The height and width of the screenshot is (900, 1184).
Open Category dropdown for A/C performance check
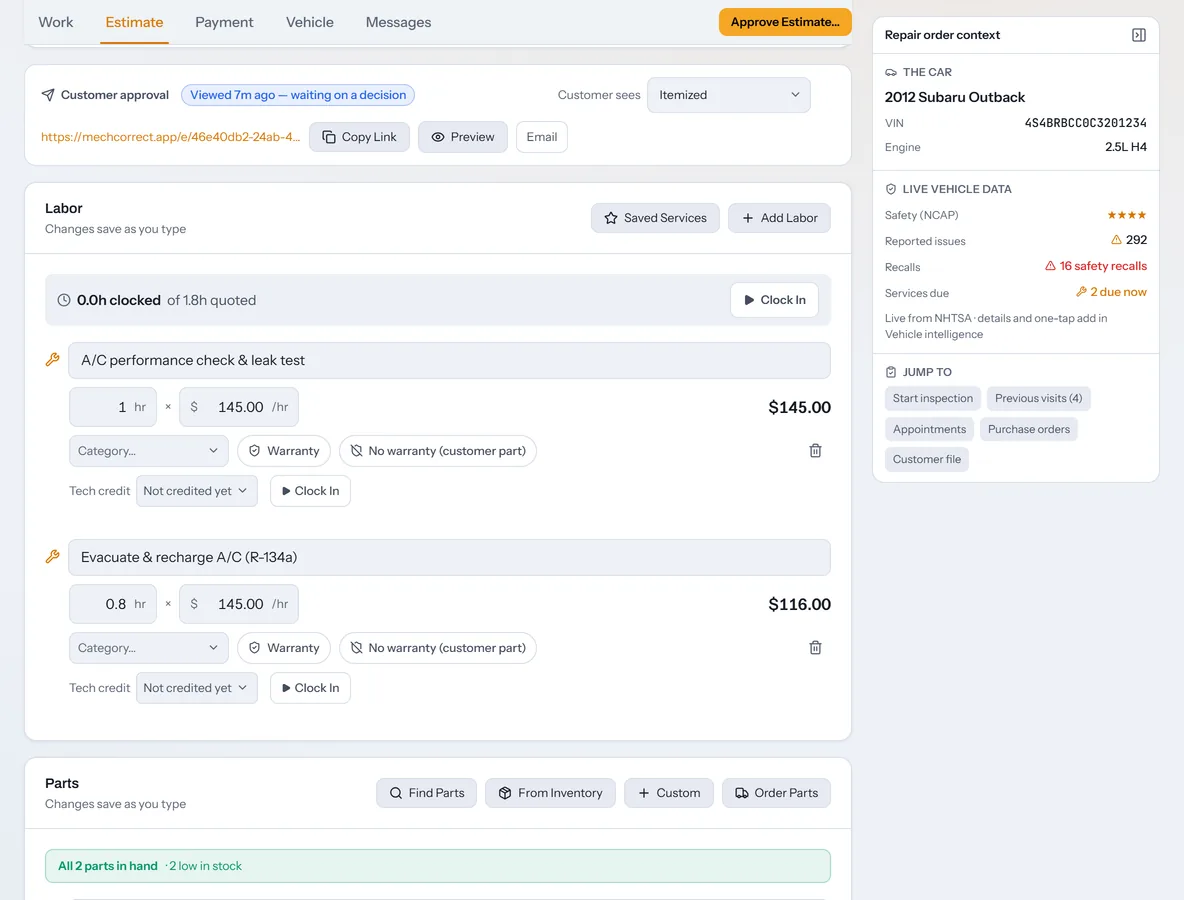click(x=149, y=451)
